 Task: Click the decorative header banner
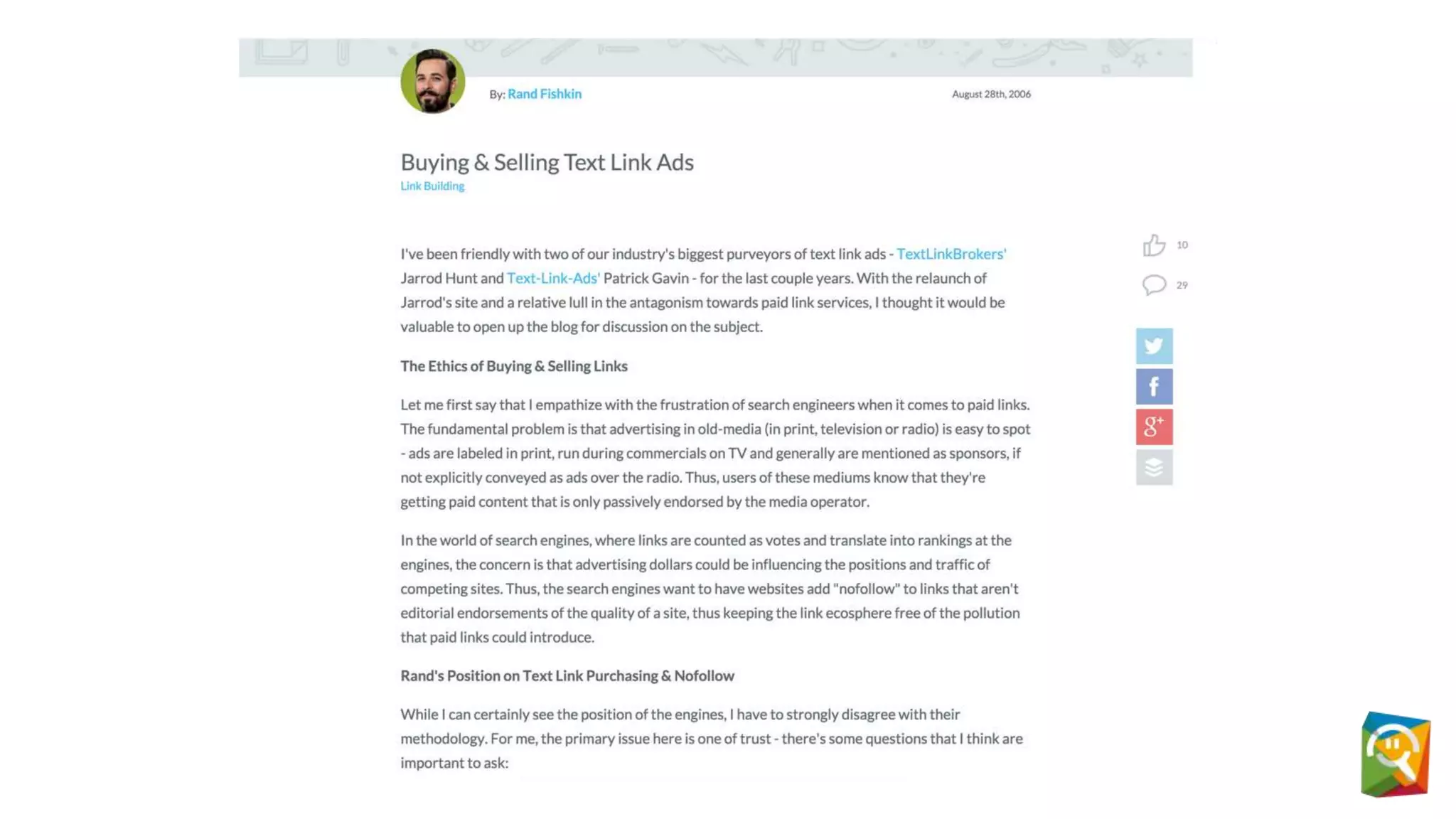pyautogui.click(x=782, y=55)
